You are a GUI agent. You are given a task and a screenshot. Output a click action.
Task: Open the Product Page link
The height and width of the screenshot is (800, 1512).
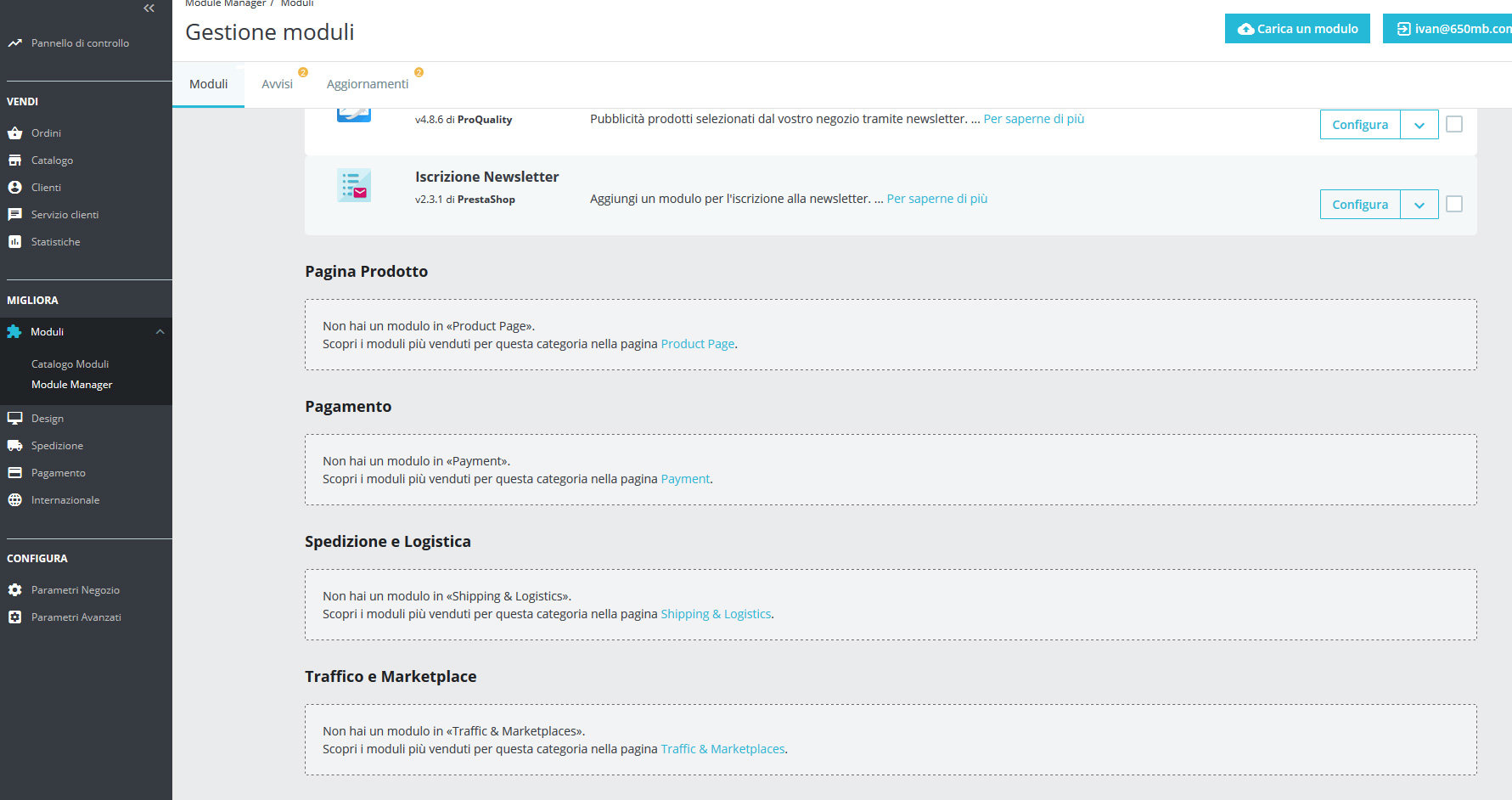[x=698, y=344]
